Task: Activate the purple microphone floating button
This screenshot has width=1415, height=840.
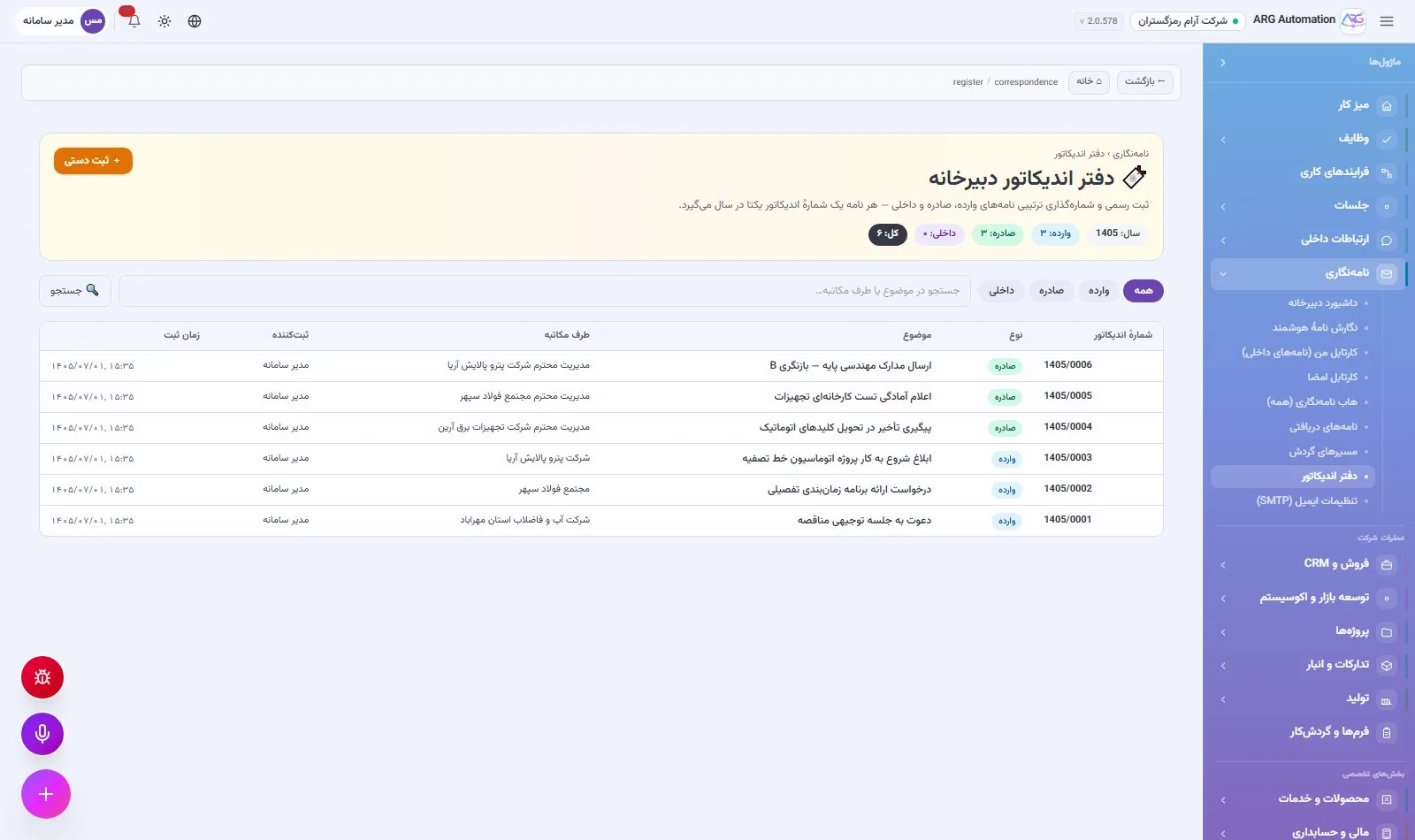Action: tap(42, 734)
